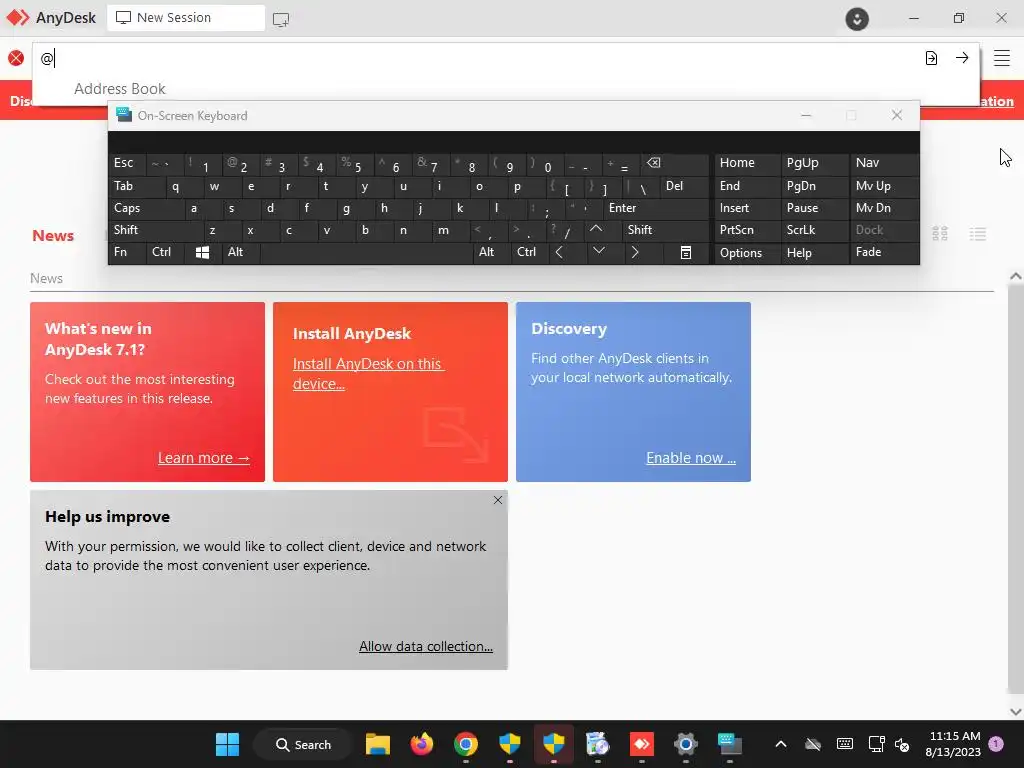The width and height of the screenshot is (1024, 768).
Task: Click scroll down arrow of News scrollbar
Action: (x=1016, y=711)
